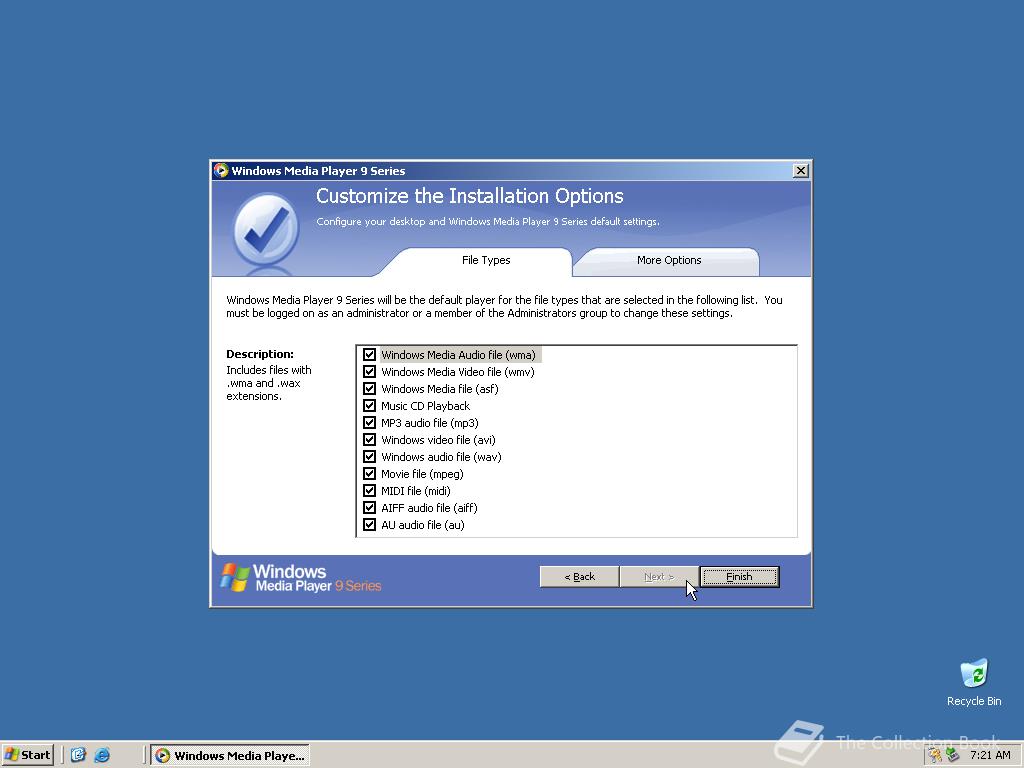Uncheck AIFF audio file (aiff) checkbox
This screenshot has height=768, width=1024.
[370, 507]
